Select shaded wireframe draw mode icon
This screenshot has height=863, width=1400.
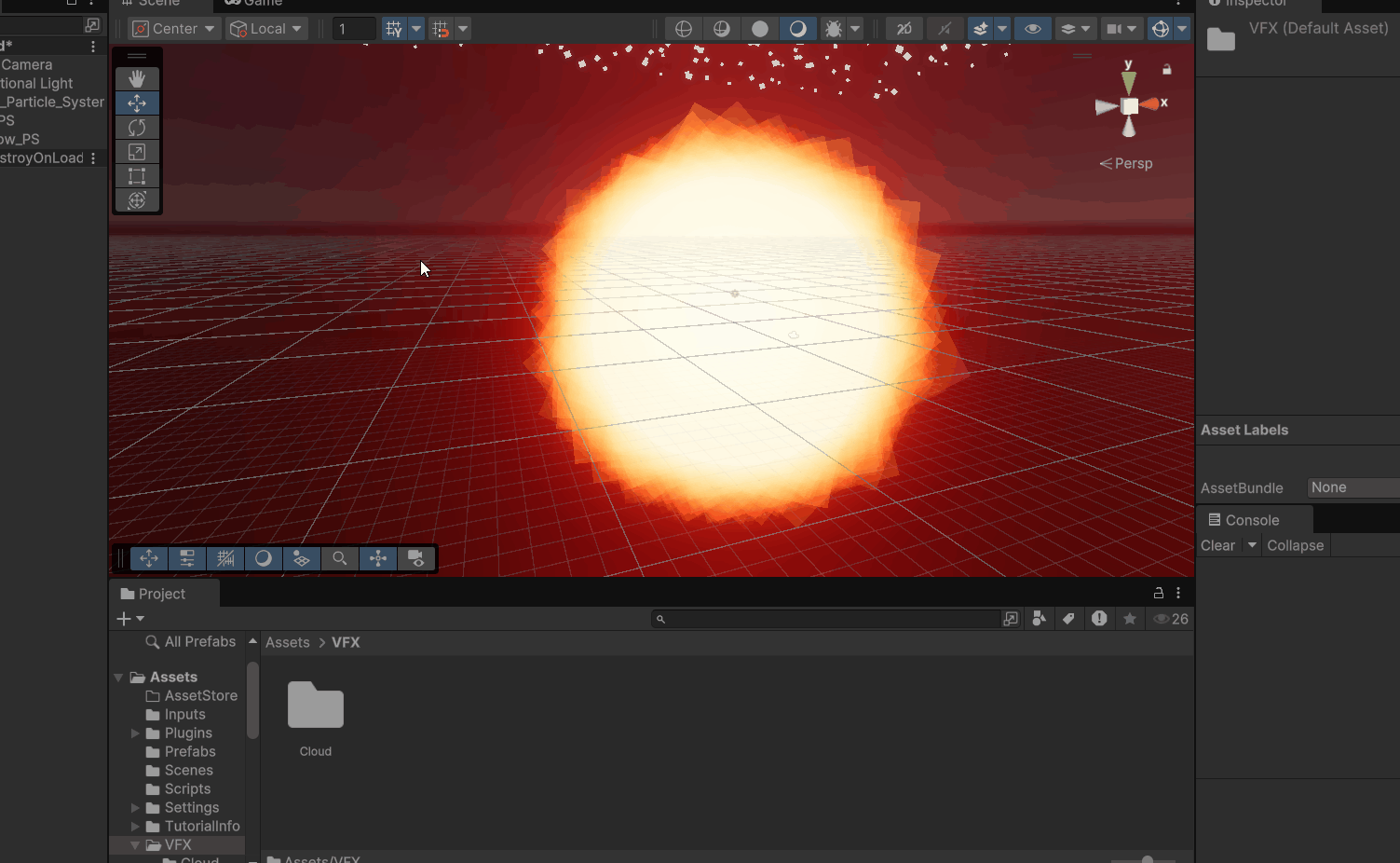point(722,29)
